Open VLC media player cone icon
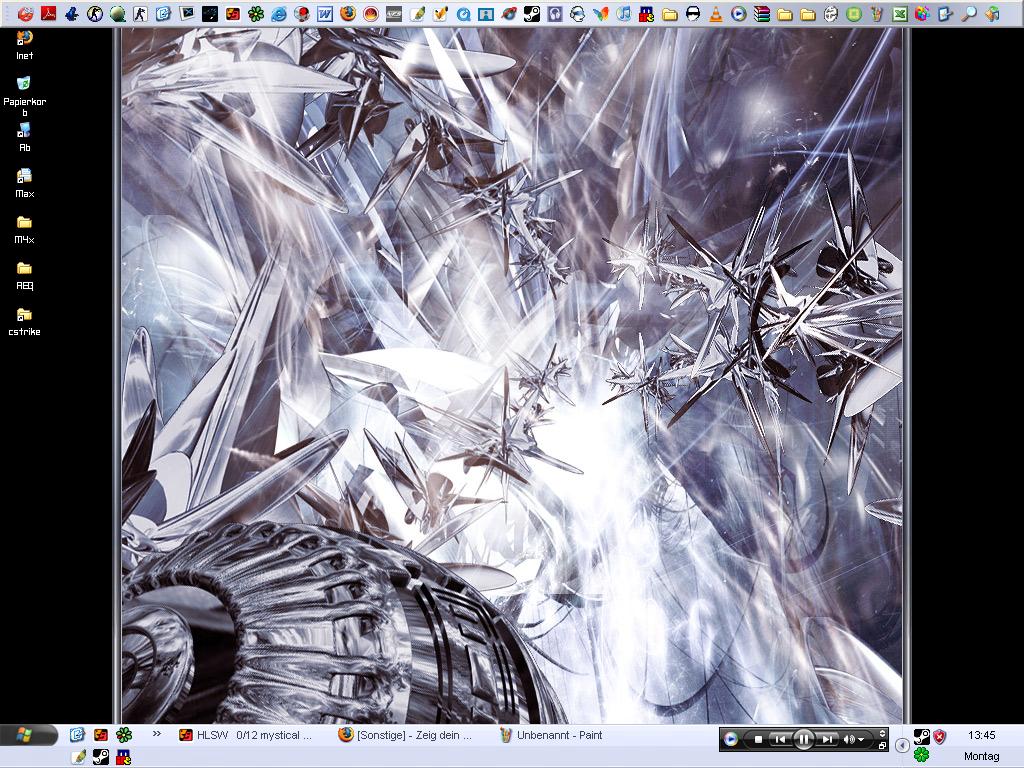This screenshot has width=1024, height=768. pyautogui.click(x=716, y=13)
